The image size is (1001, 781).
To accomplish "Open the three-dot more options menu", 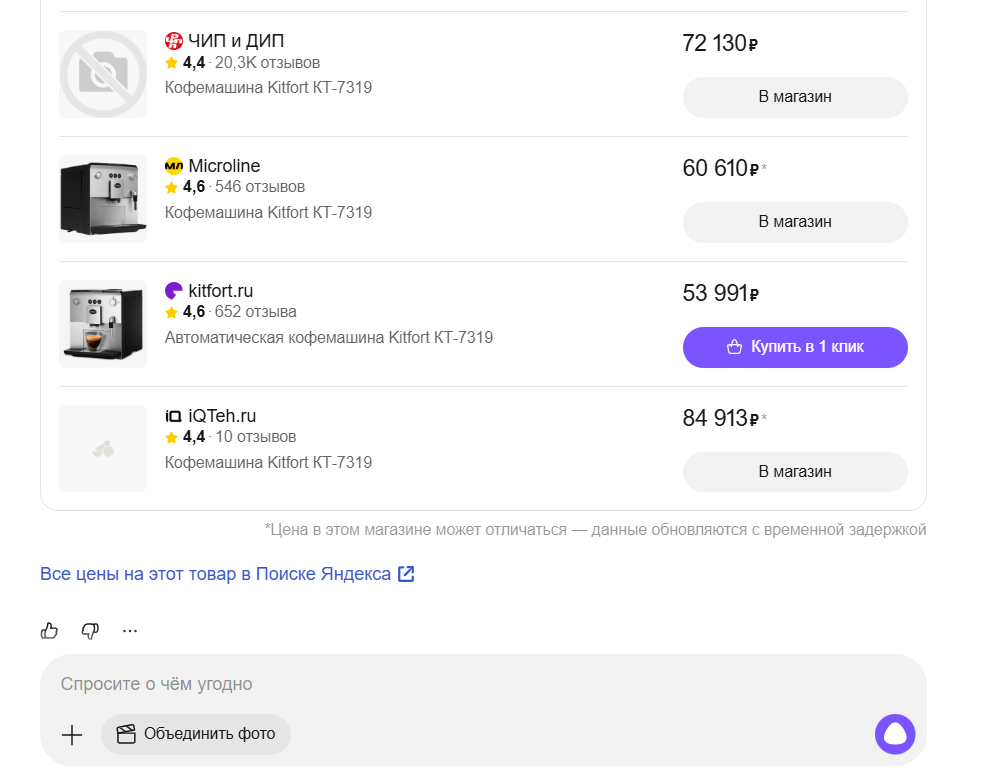I will [x=130, y=630].
